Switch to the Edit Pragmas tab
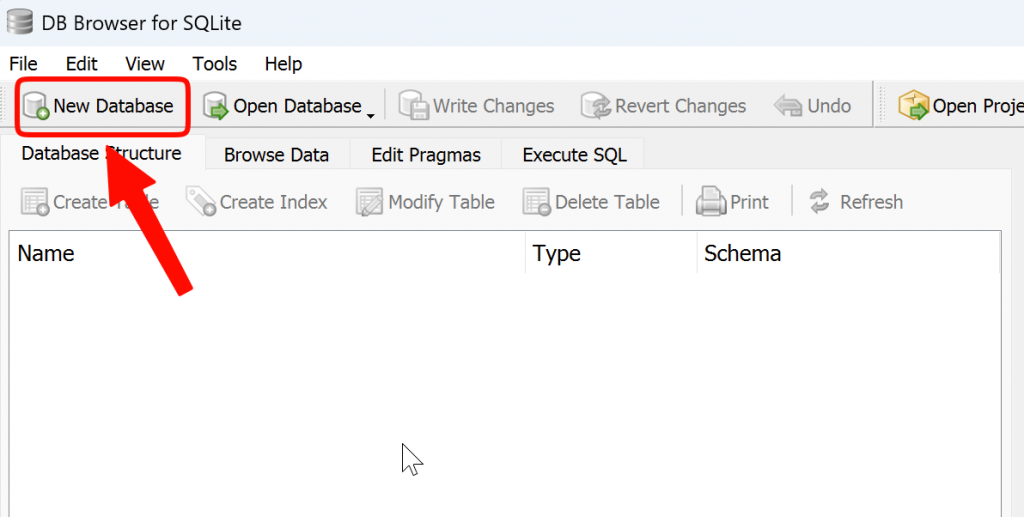 tap(426, 155)
